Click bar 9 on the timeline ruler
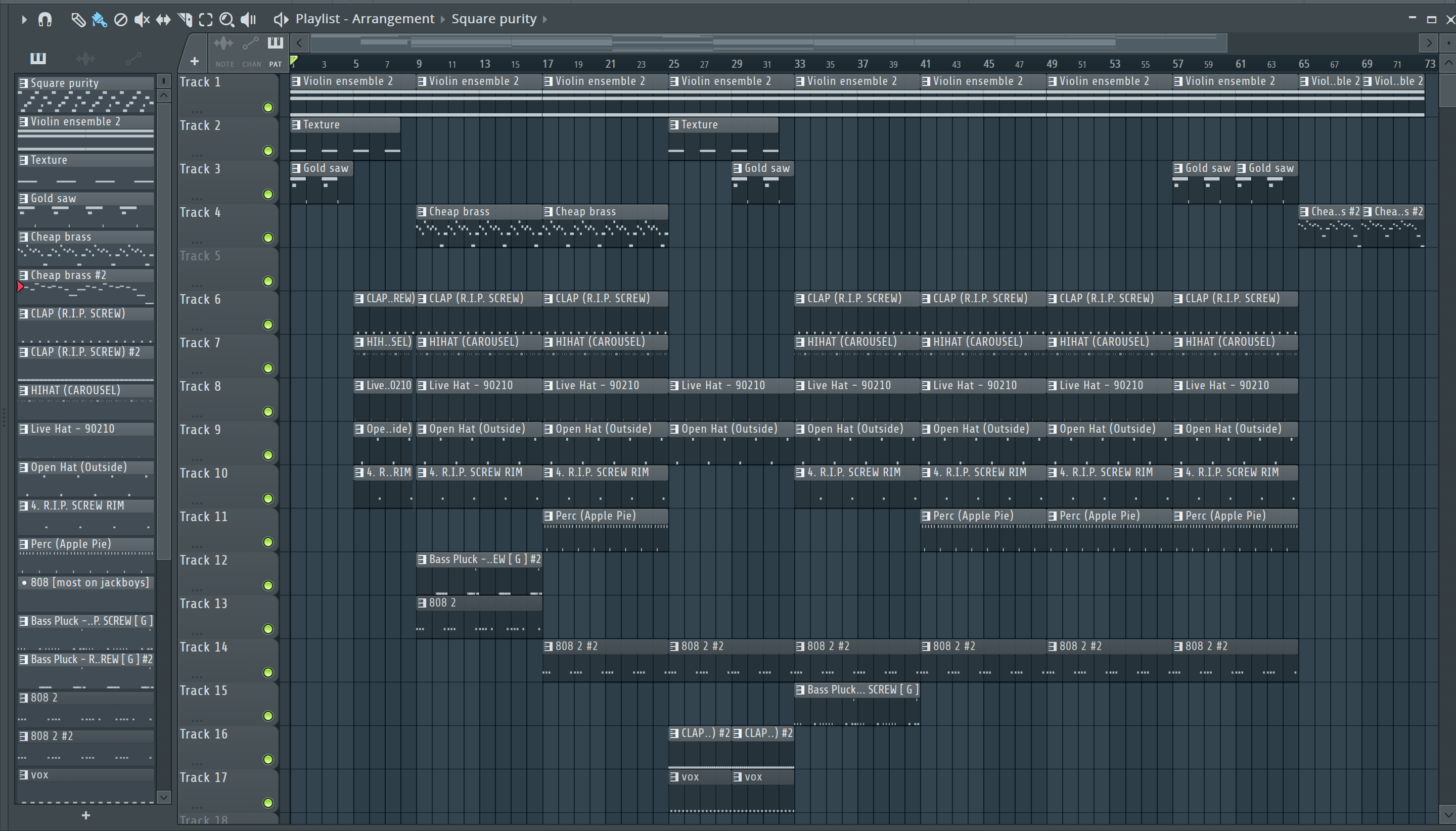The image size is (1456, 831). [x=419, y=64]
